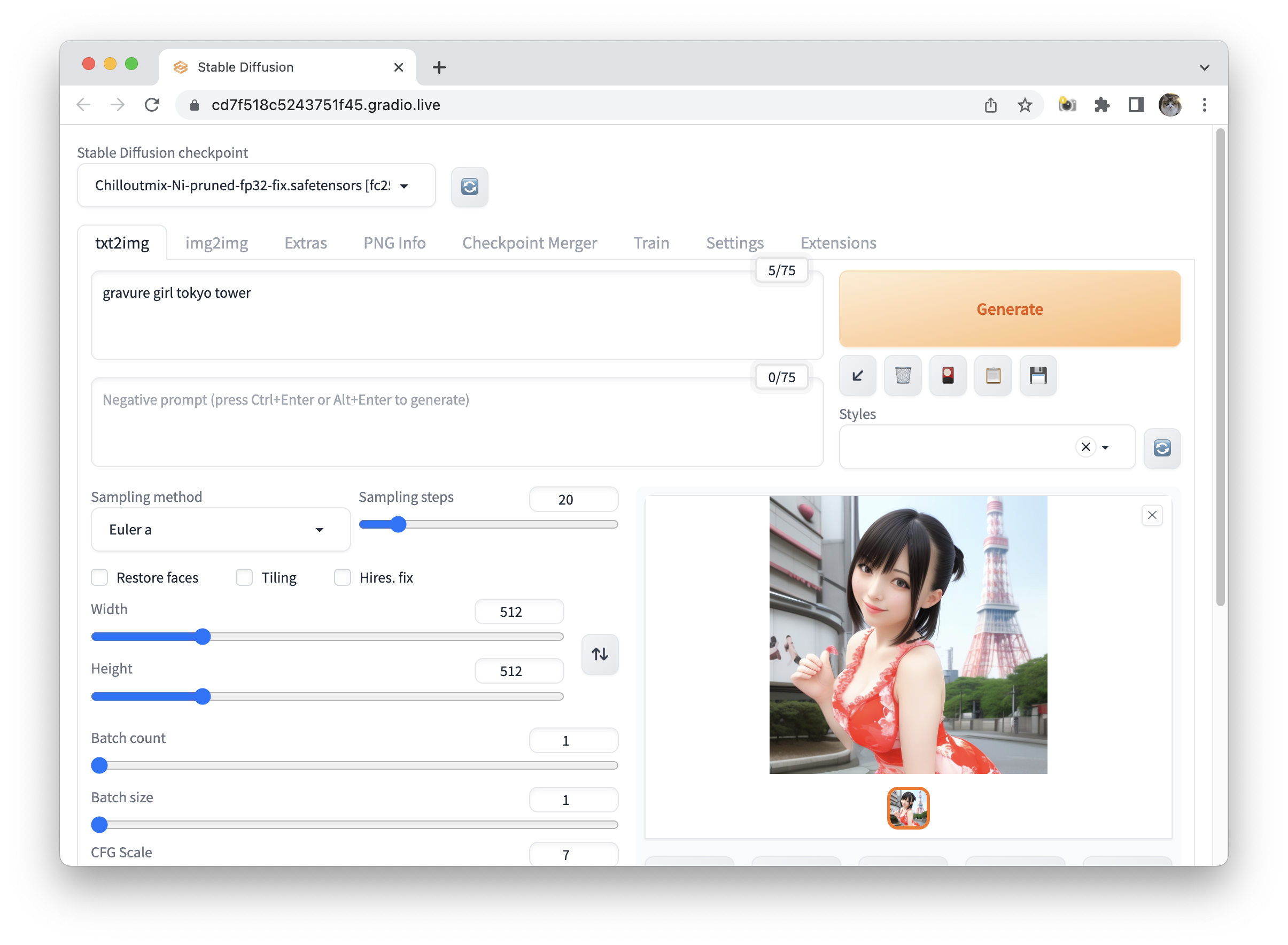The height and width of the screenshot is (945, 1288).
Task: Click the floppy disk save style icon
Action: (x=1038, y=376)
